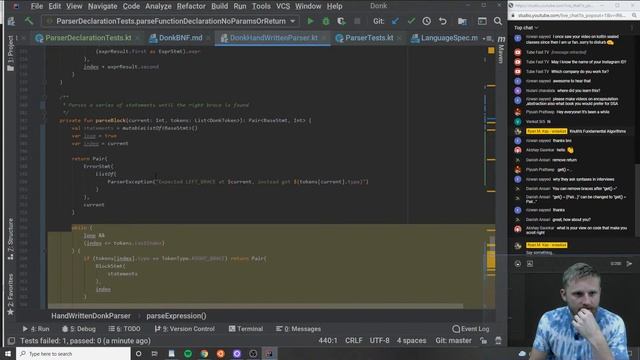Open the 9: Version Control tool window
Viewport: 640px width, 360px height.
(184, 329)
